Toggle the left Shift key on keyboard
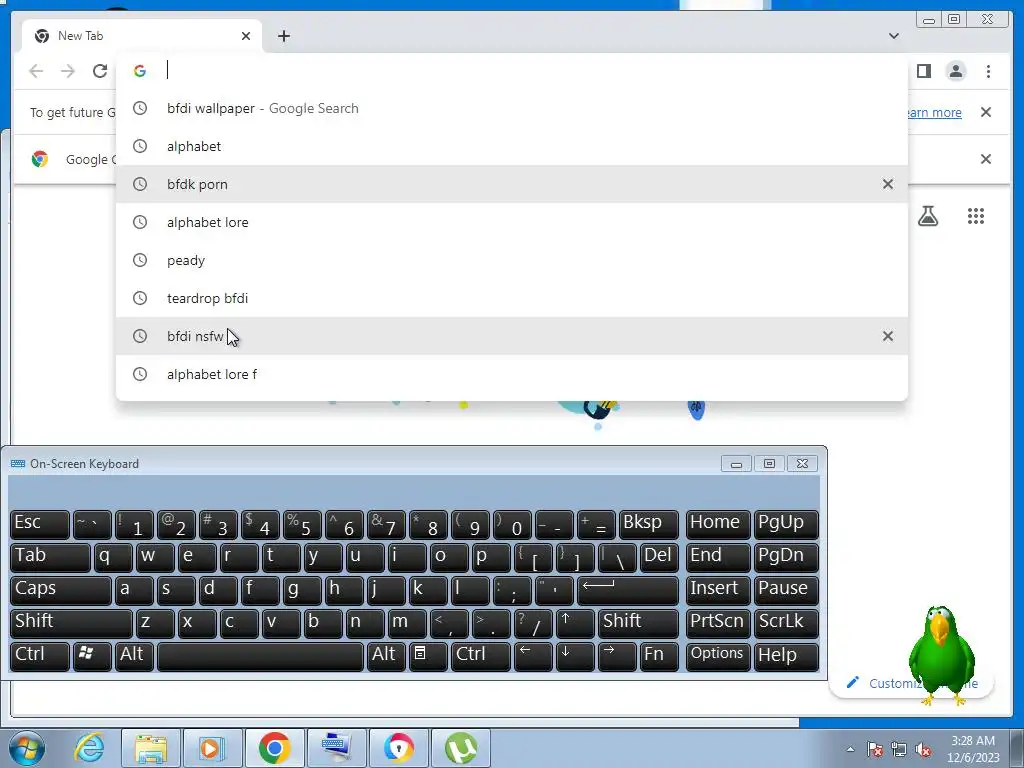This screenshot has width=1024, height=768. [71, 623]
